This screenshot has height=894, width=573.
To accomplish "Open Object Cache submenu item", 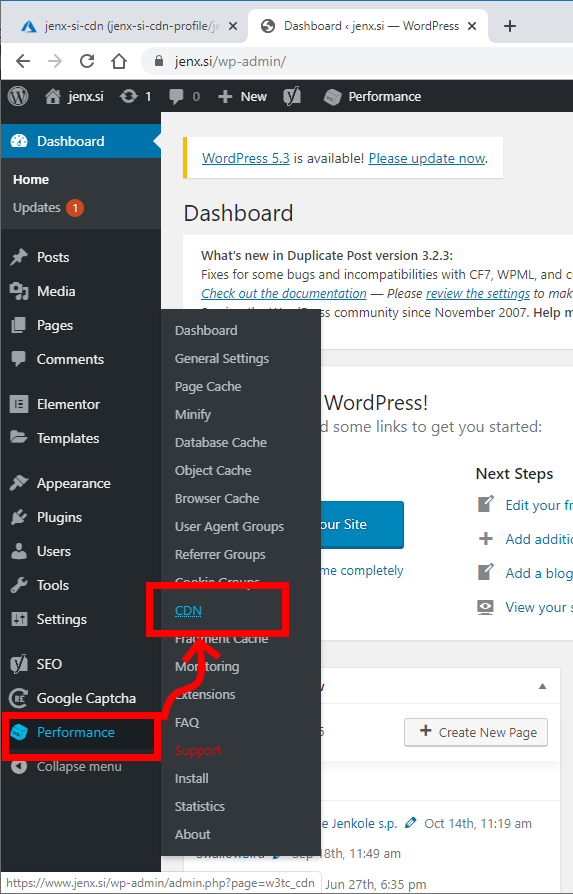I will click(213, 470).
